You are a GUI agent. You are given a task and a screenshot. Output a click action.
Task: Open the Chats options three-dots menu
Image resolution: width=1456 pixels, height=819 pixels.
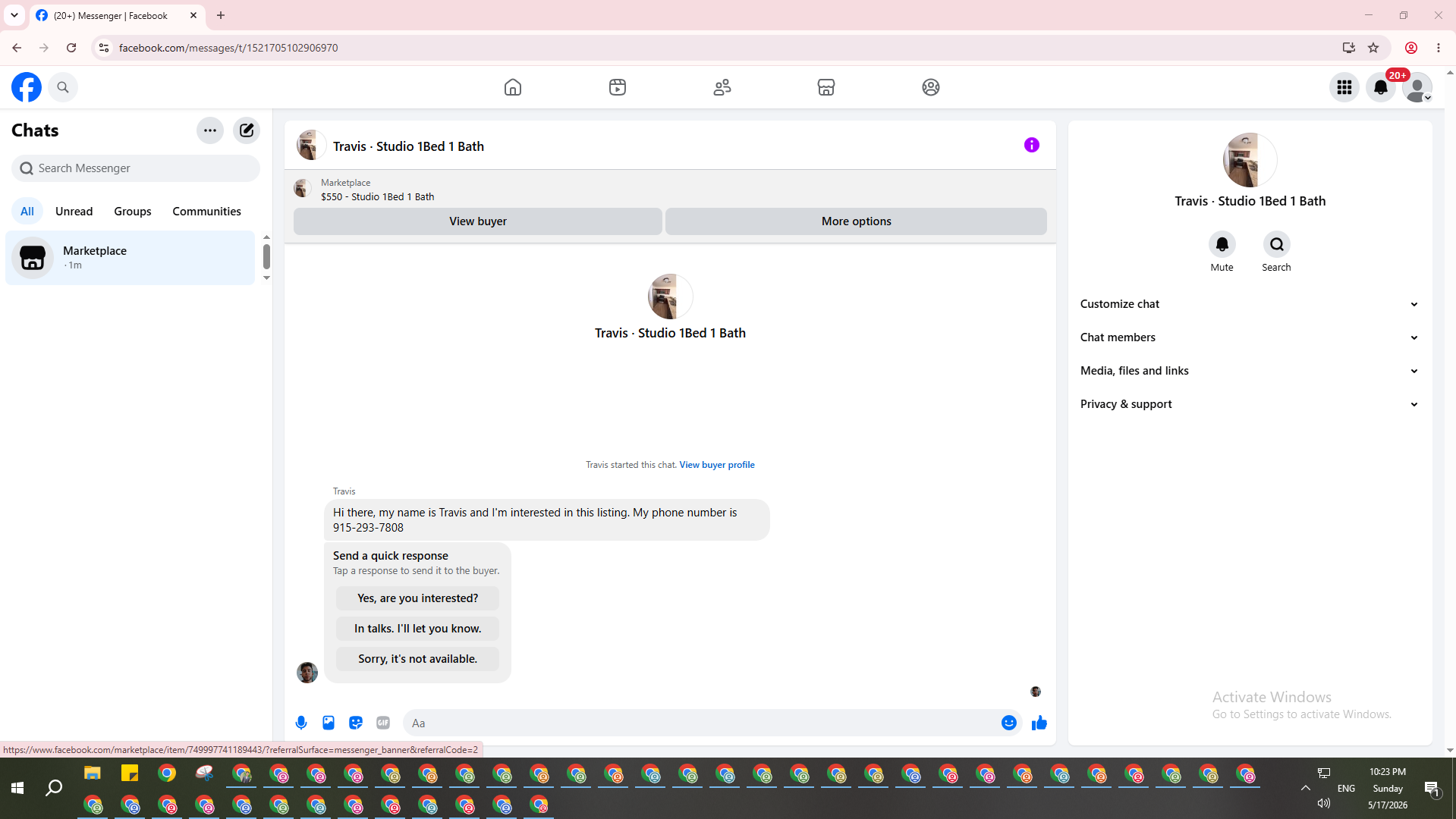[210, 130]
